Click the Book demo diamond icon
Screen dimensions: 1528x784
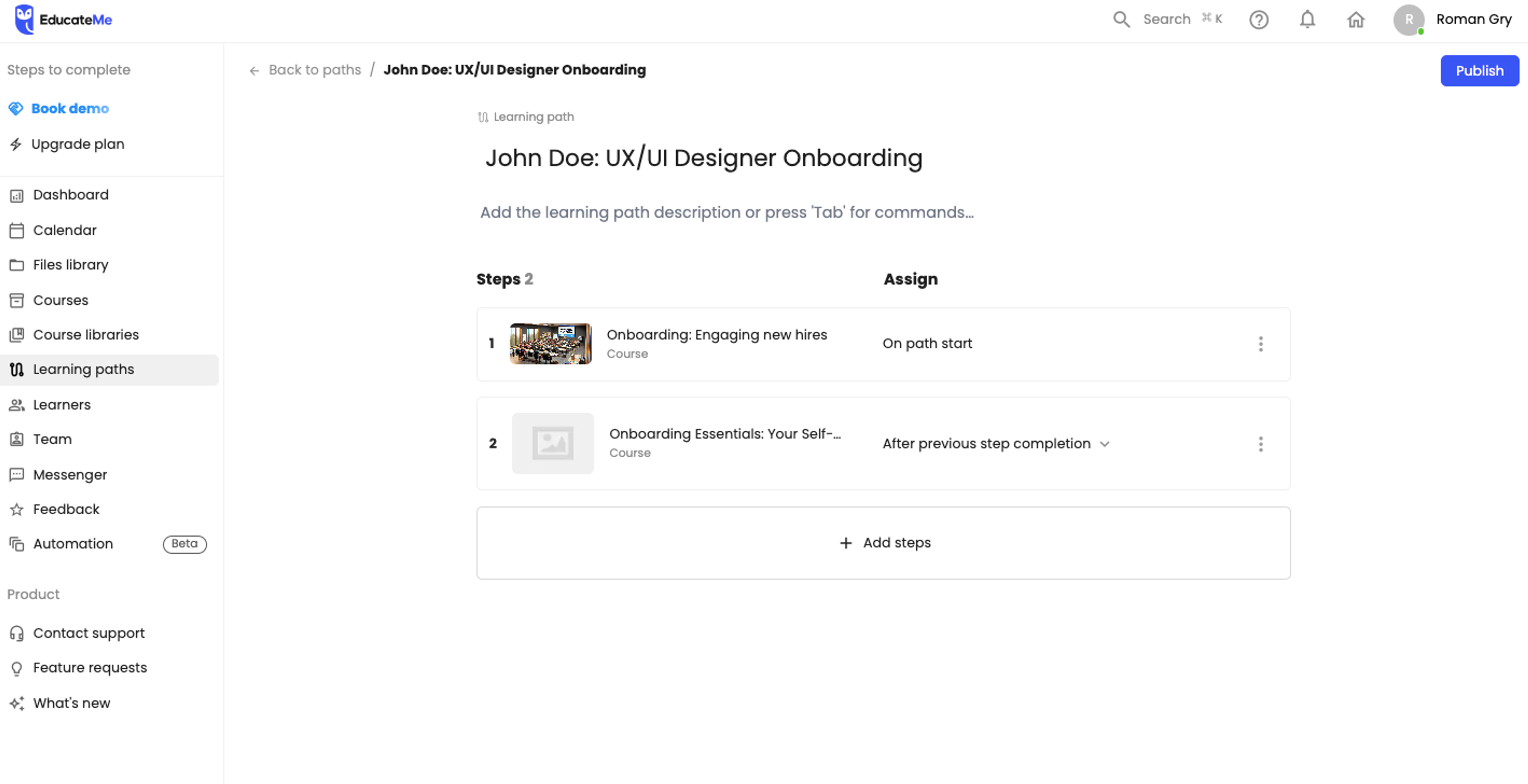(16, 109)
